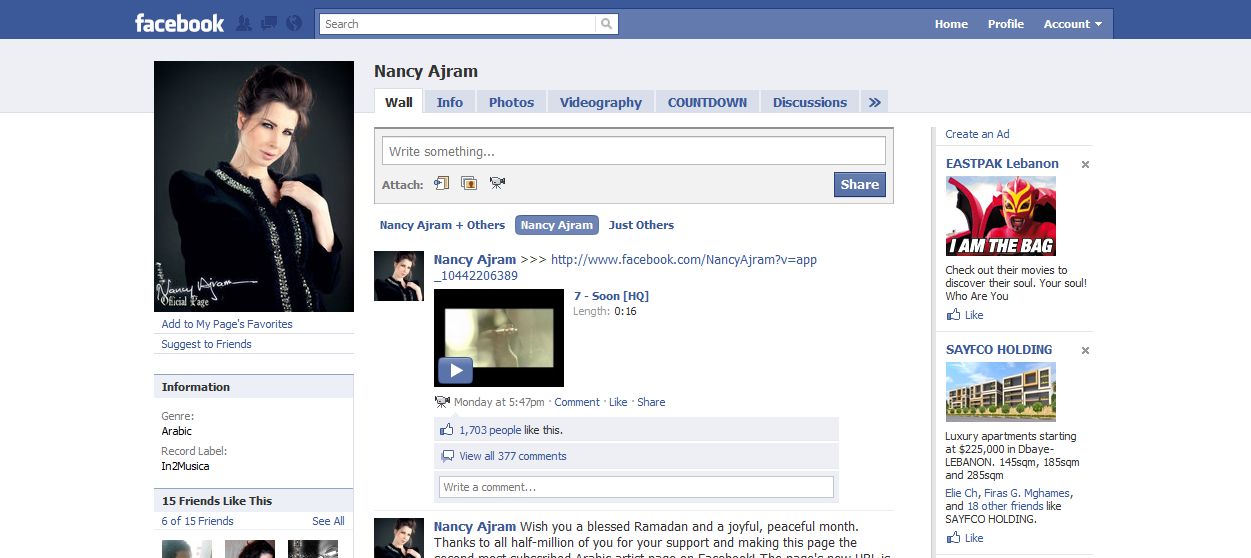Screen dimensions: 1251x558
Task: Click the comment bubble icon beside View all
Action: pyautogui.click(x=447, y=456)
